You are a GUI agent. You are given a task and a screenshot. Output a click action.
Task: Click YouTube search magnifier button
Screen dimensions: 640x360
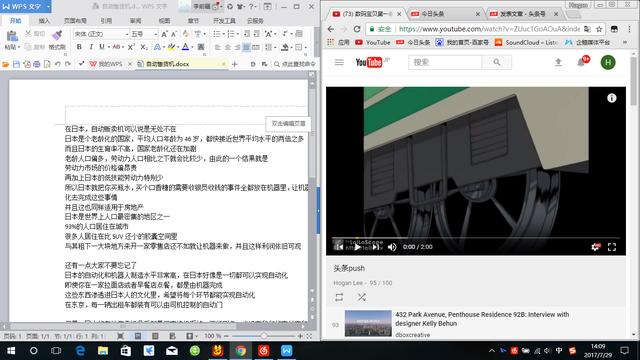pos(496,62)
